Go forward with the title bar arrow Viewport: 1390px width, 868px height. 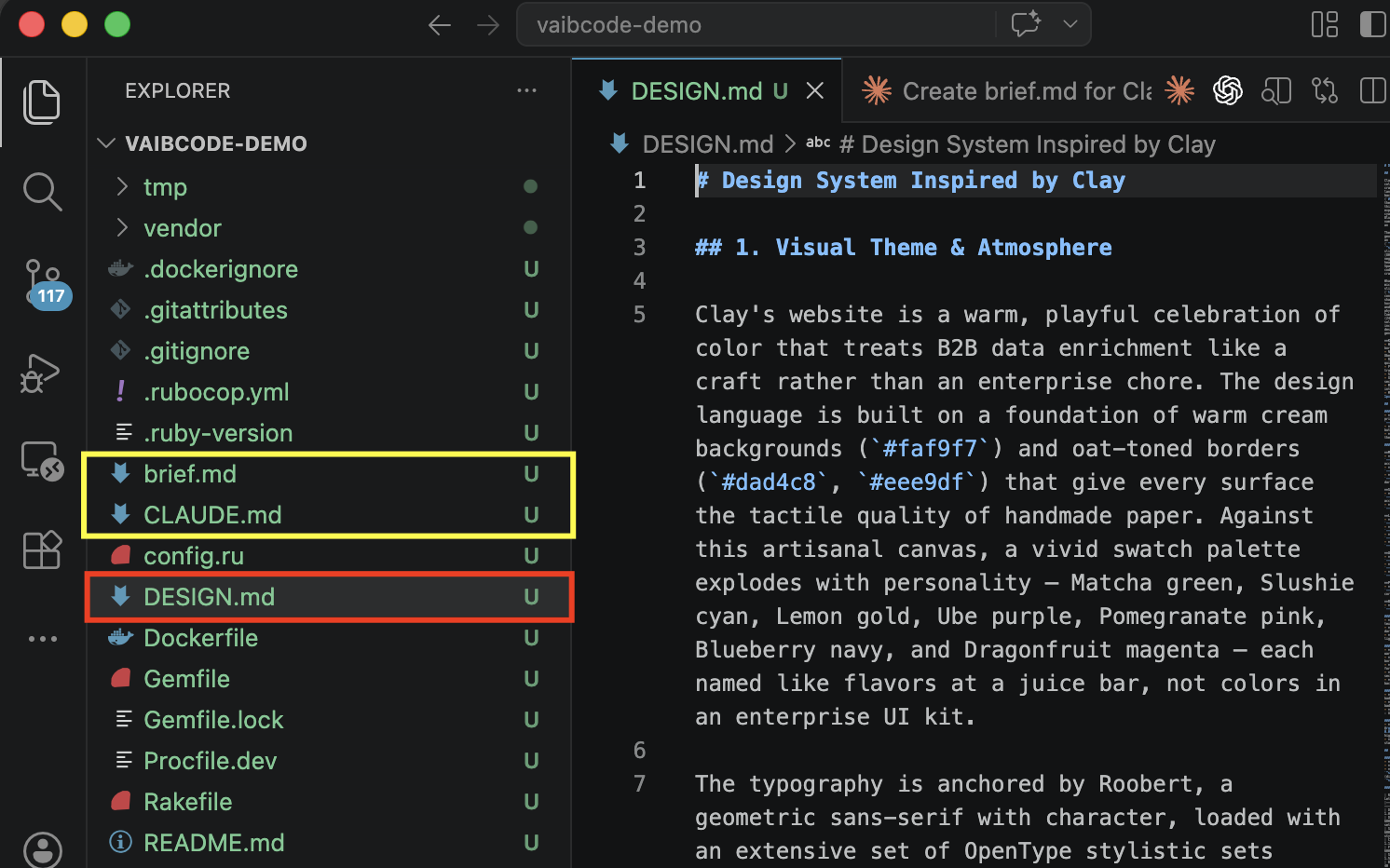(x=488, y=25)
